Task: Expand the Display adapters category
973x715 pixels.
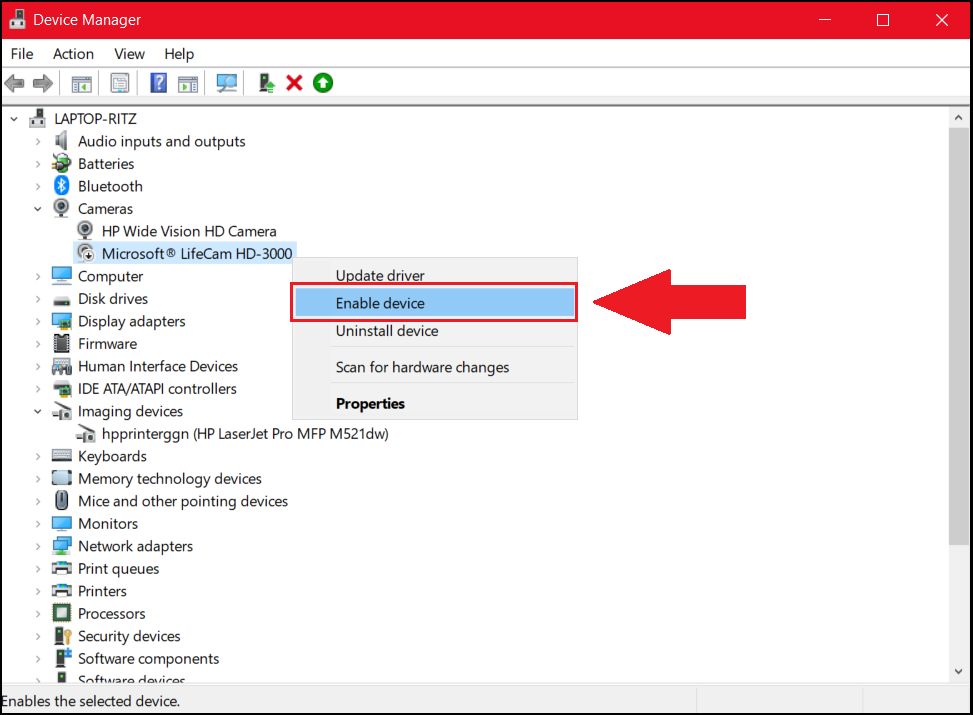Action: [39, 321]
